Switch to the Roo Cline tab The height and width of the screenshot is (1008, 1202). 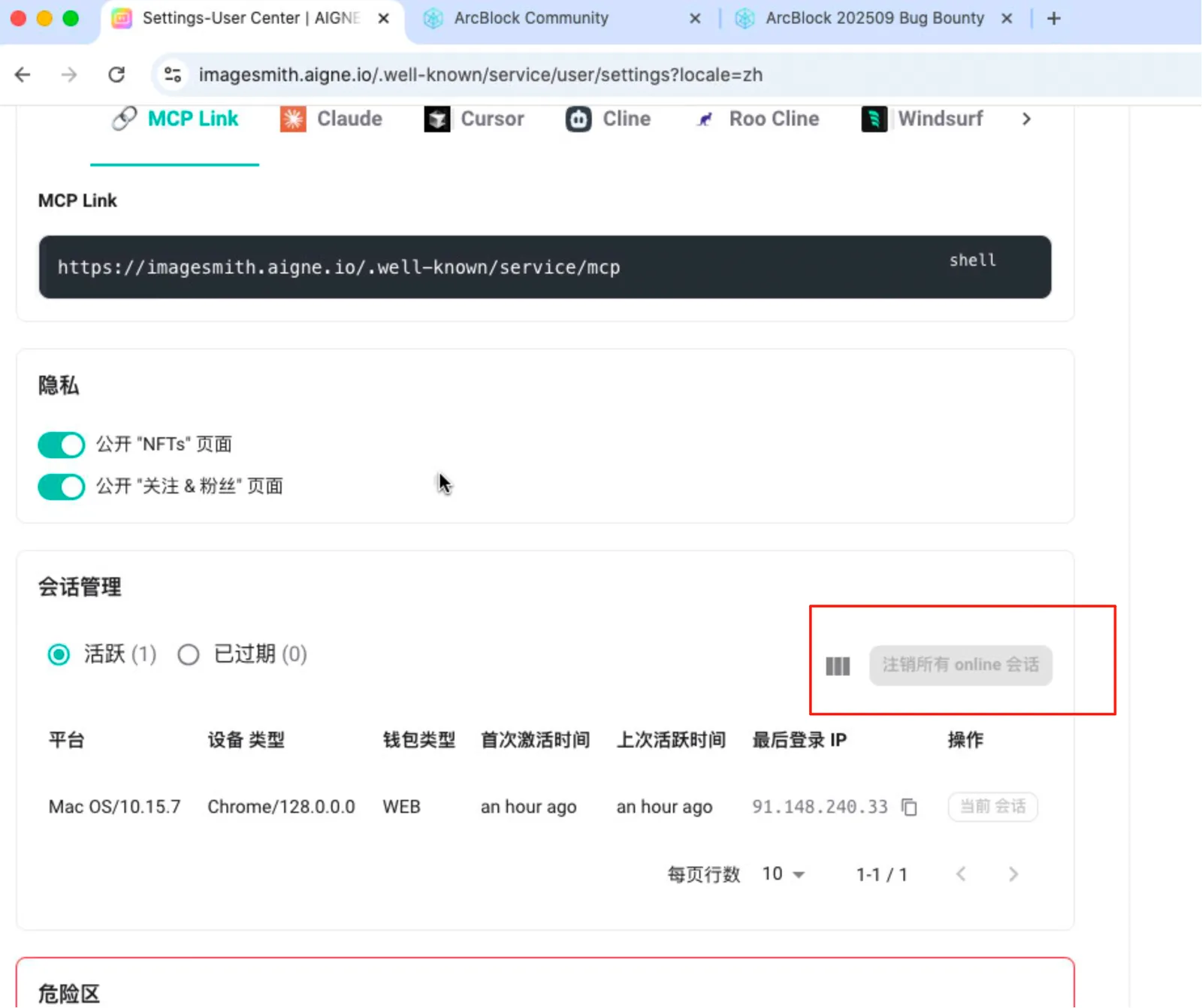point(757,119)
